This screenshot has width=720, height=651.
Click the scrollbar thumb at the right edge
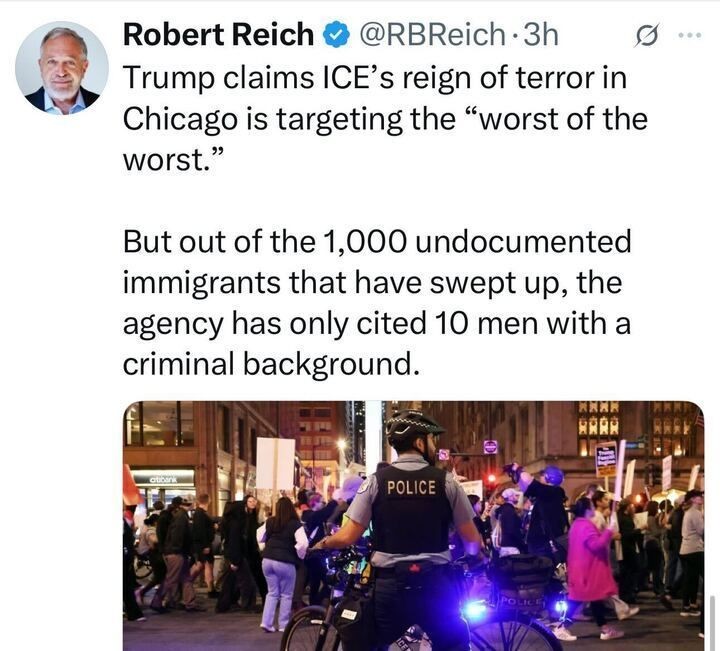coord(713,623)
